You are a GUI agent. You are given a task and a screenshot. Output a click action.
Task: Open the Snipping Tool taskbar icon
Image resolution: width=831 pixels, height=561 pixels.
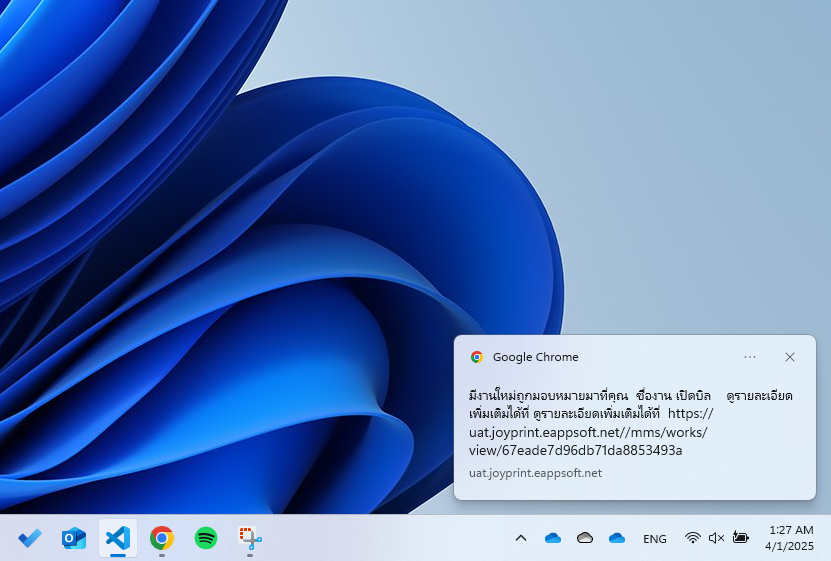click(249, 538)
